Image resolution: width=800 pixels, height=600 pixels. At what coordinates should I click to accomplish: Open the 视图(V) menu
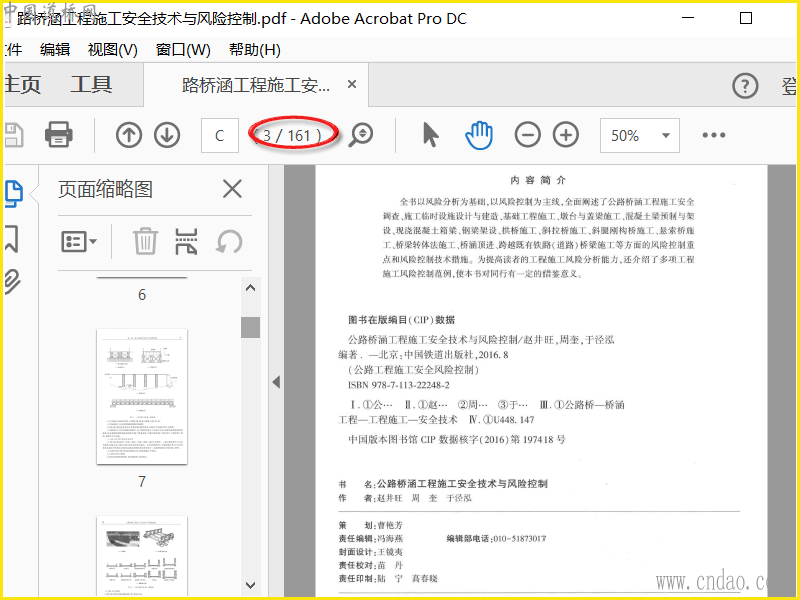pos(113,49)
